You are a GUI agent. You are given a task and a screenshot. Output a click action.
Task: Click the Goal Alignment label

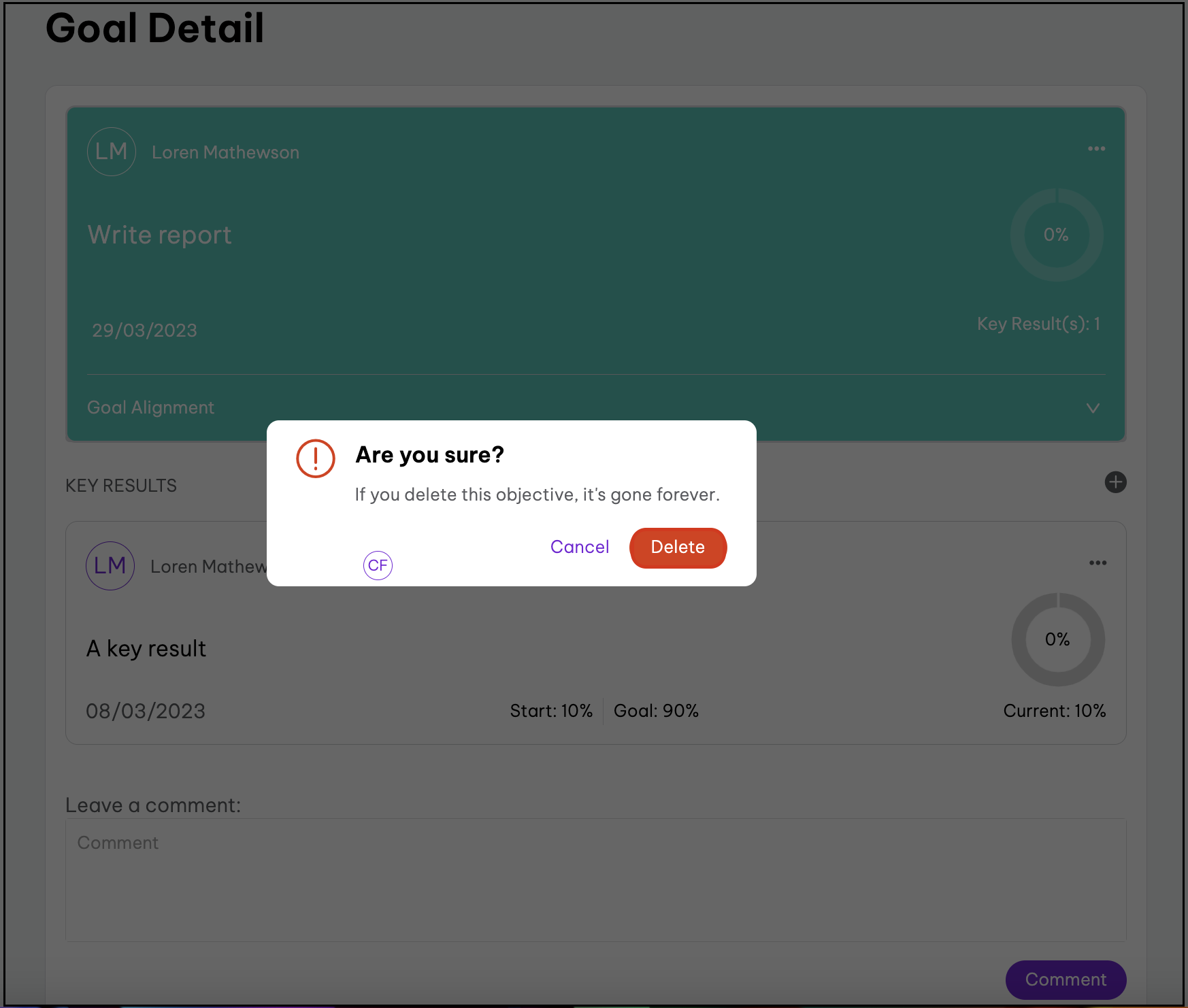150,407
